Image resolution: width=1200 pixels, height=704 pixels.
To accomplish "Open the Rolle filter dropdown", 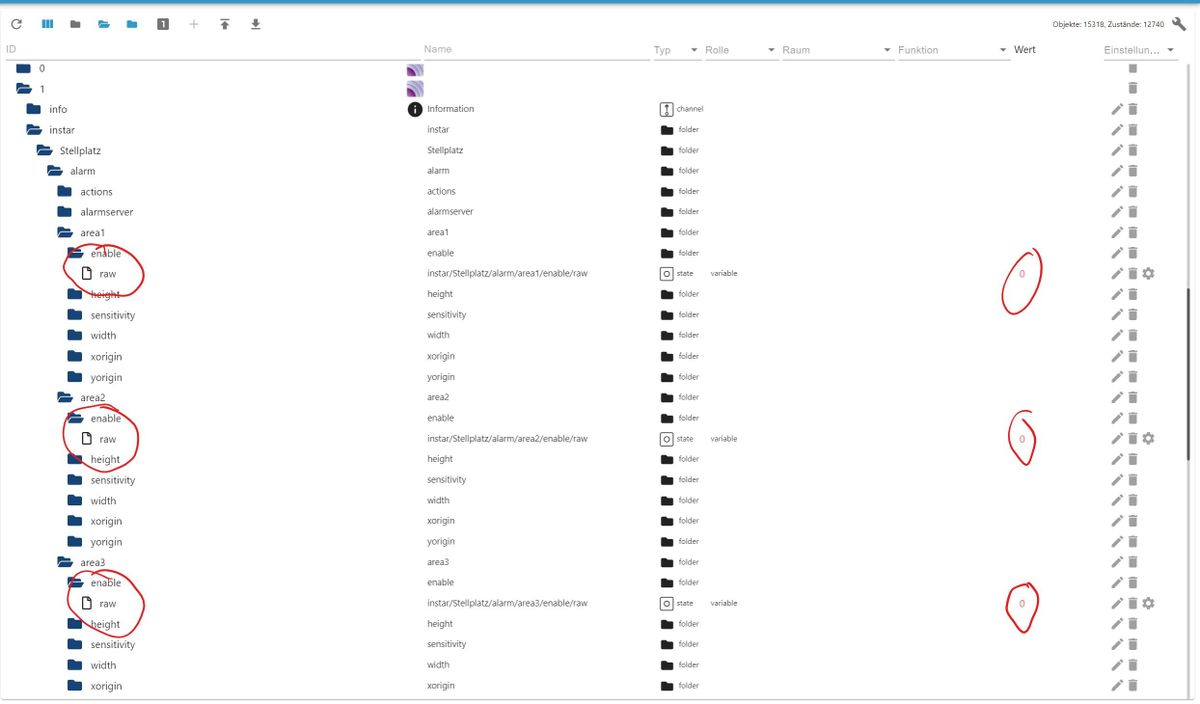I will [740, 50].
